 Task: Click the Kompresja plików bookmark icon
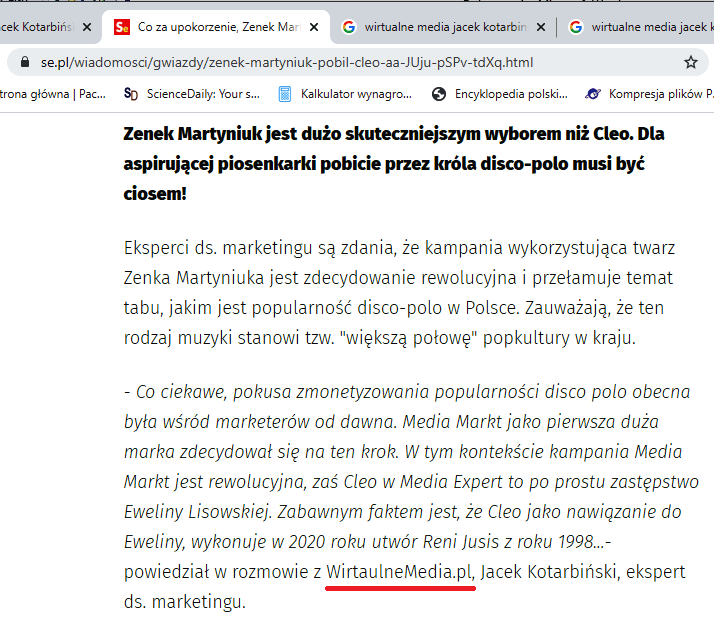click(593, 94)
